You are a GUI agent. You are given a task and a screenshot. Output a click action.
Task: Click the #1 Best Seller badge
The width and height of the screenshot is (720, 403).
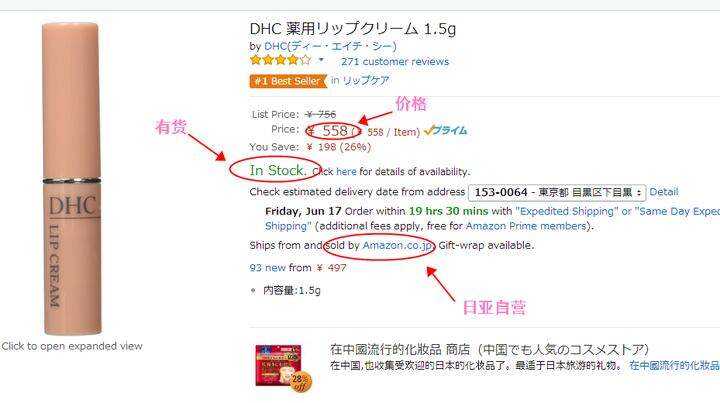tap(288, 81)
